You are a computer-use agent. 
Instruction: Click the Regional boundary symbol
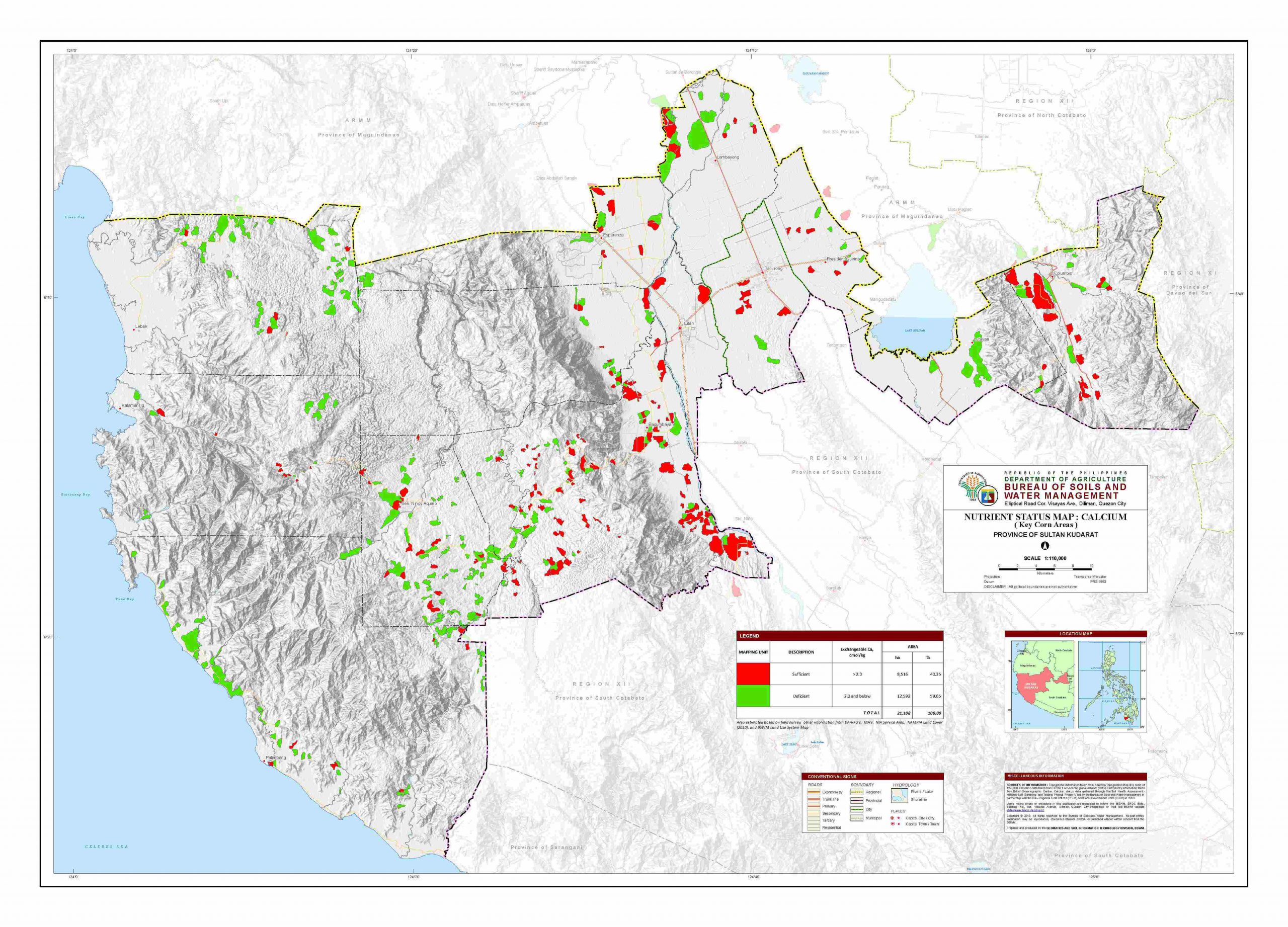tap(857, 793)
